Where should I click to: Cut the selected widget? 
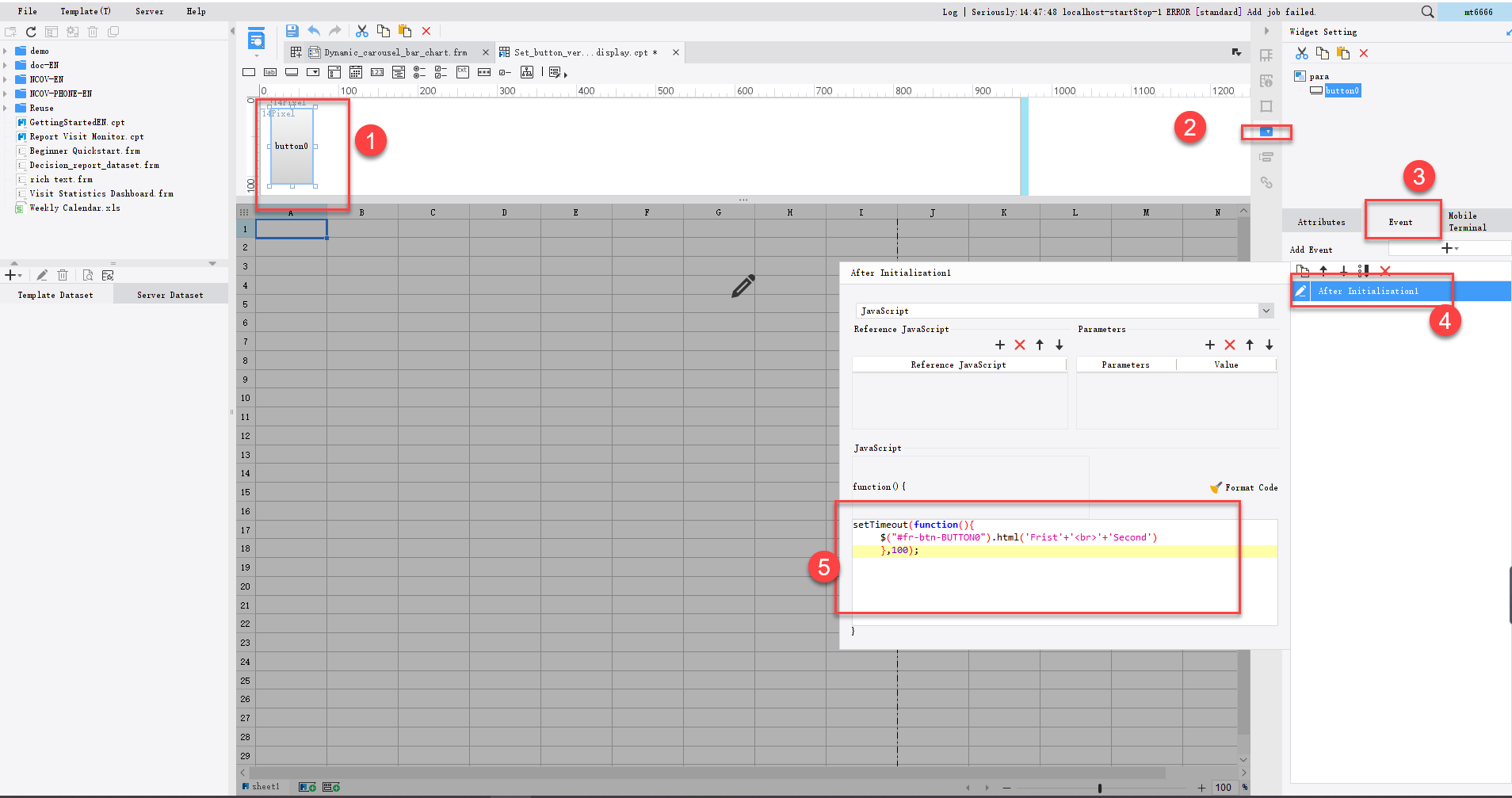(x=363, y=30)
